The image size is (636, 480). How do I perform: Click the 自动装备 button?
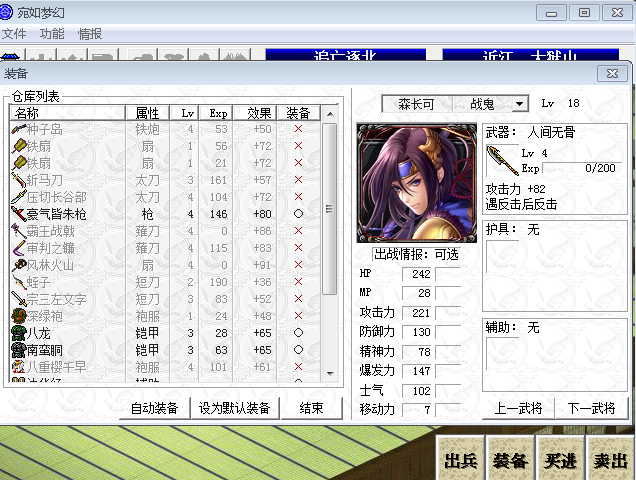point(154,408)
